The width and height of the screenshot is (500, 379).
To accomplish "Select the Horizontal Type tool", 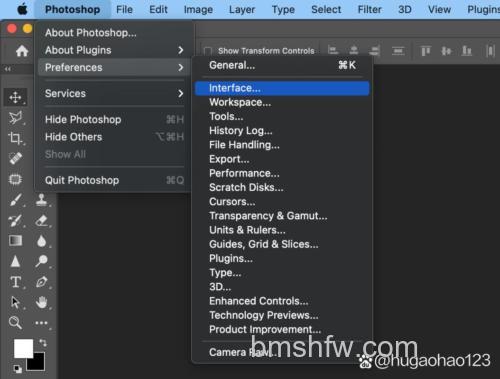I will click(15, 282).
